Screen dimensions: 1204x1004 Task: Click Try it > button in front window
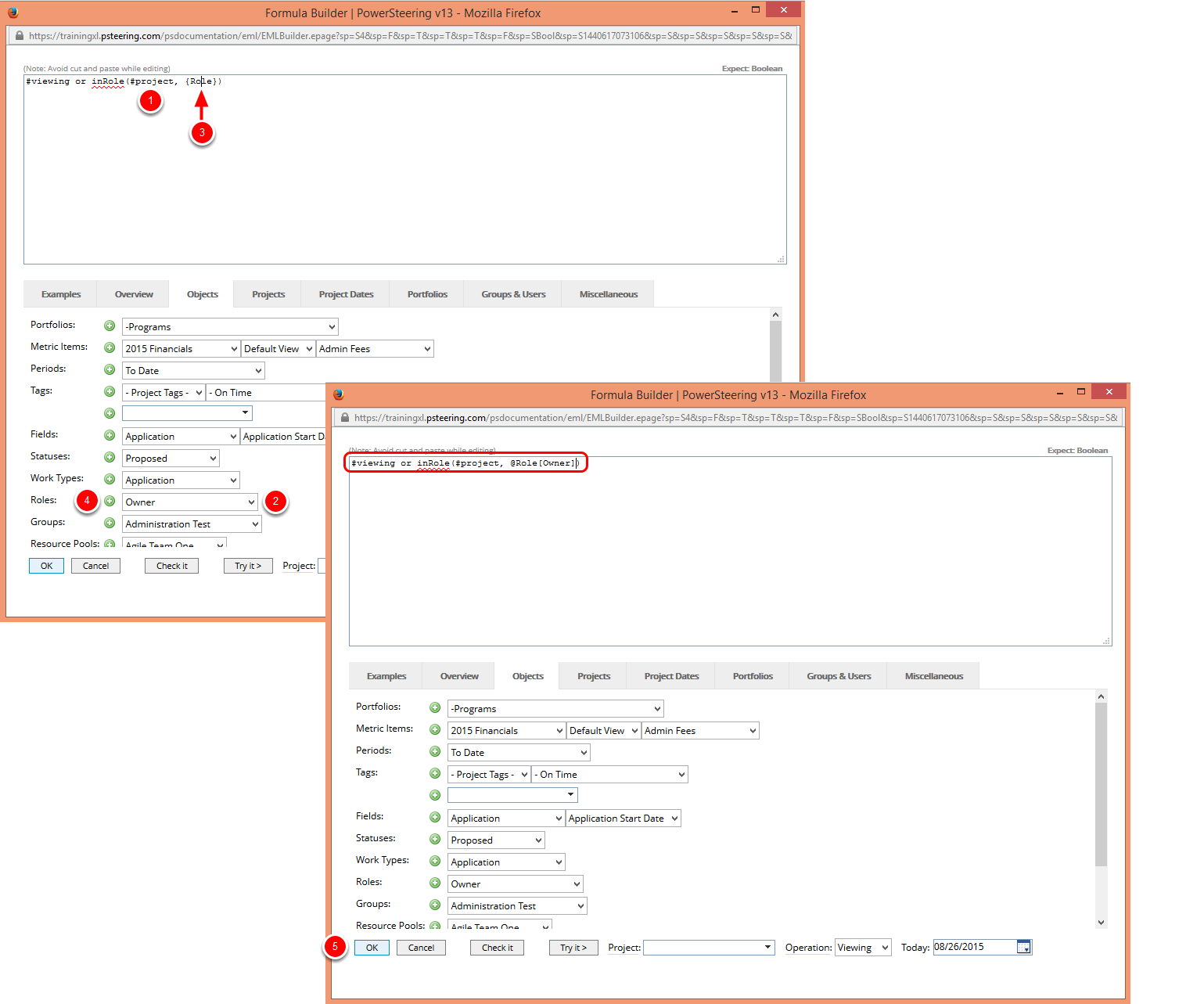coord(573,948)
